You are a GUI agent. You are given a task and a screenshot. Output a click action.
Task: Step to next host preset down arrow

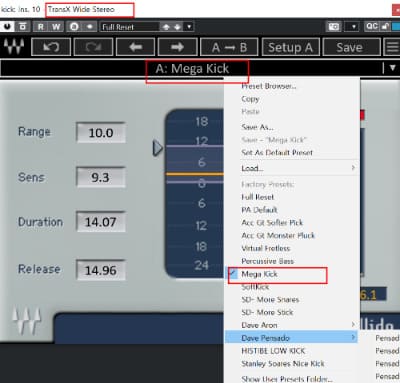point(178,27)
